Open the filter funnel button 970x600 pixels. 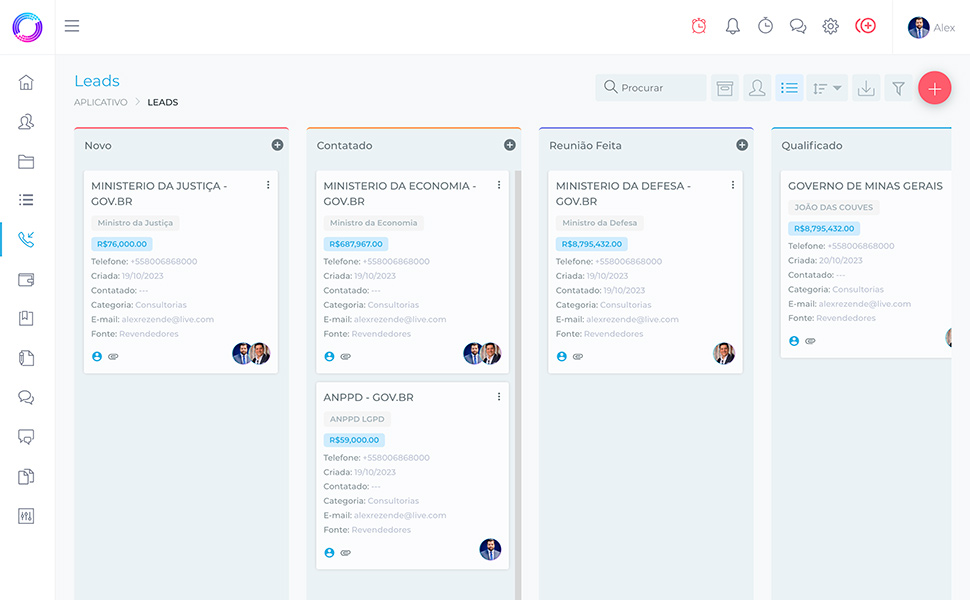898,88
